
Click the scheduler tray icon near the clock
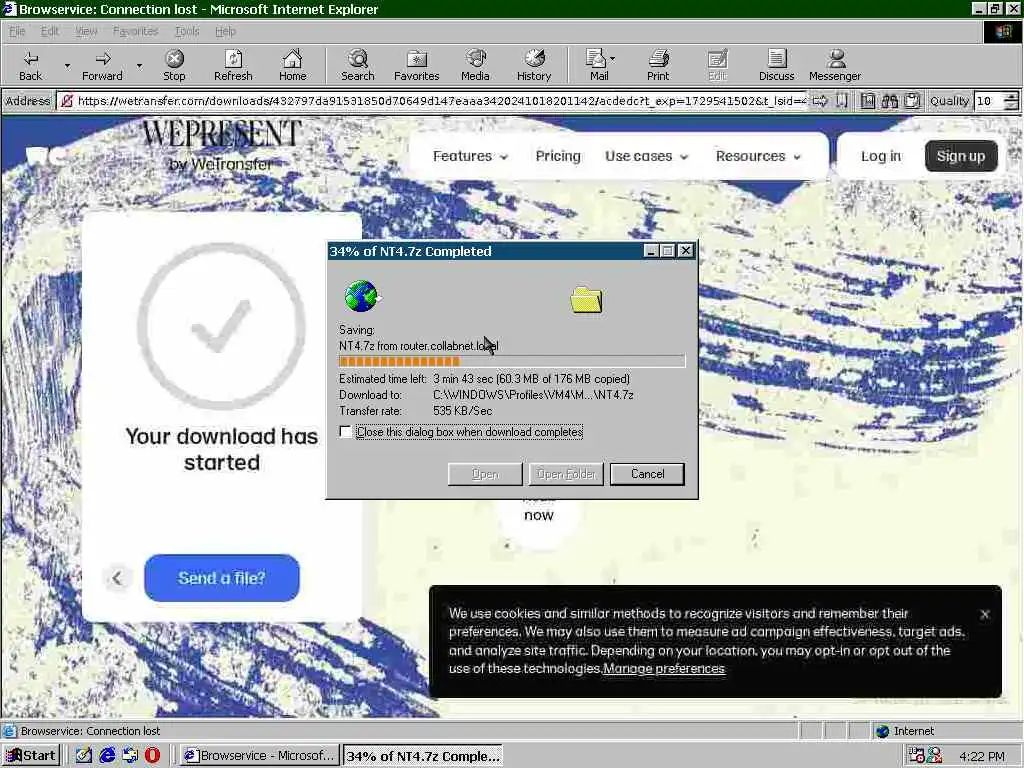click(x=916, y=756)
